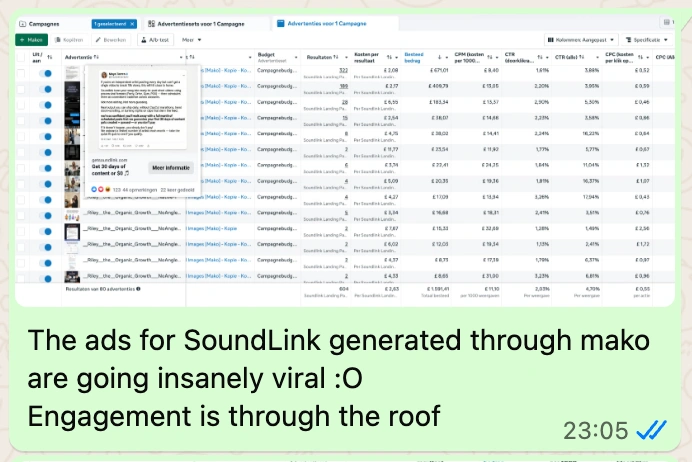Image resolution: width=692 pixels, height=462 pixels.
Task: Open the 'Images [Mako] - Kopie' link in £ 15,33 row
Action: 212,229
